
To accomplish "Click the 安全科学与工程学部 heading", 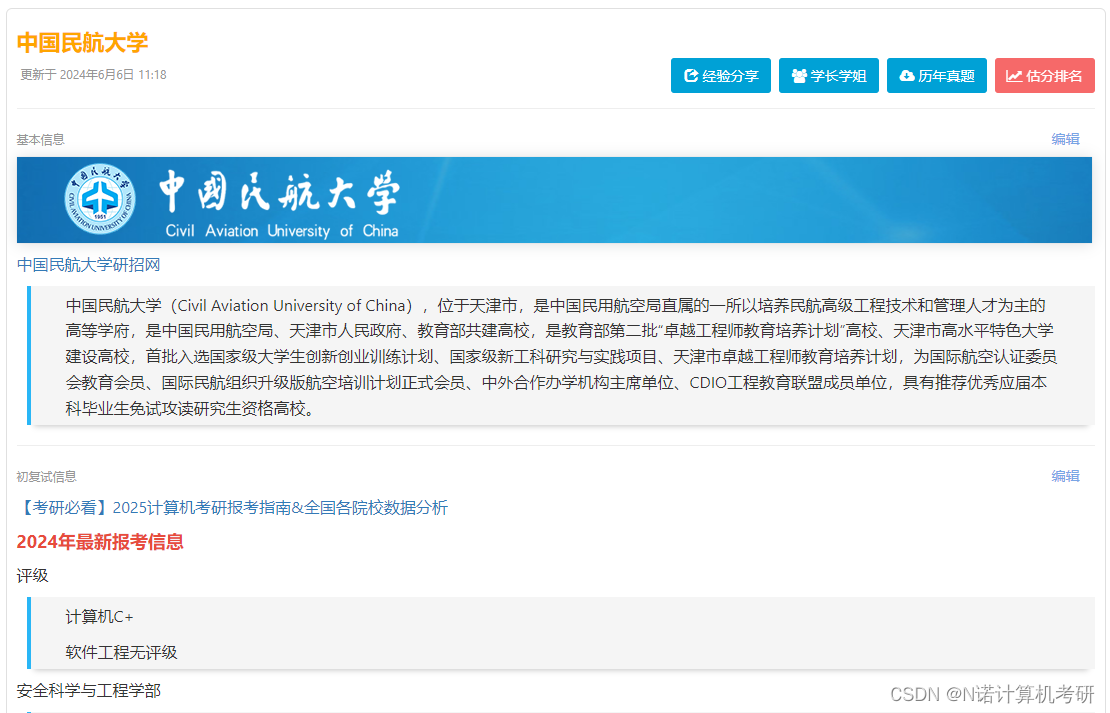I will (x=88, y=690).
